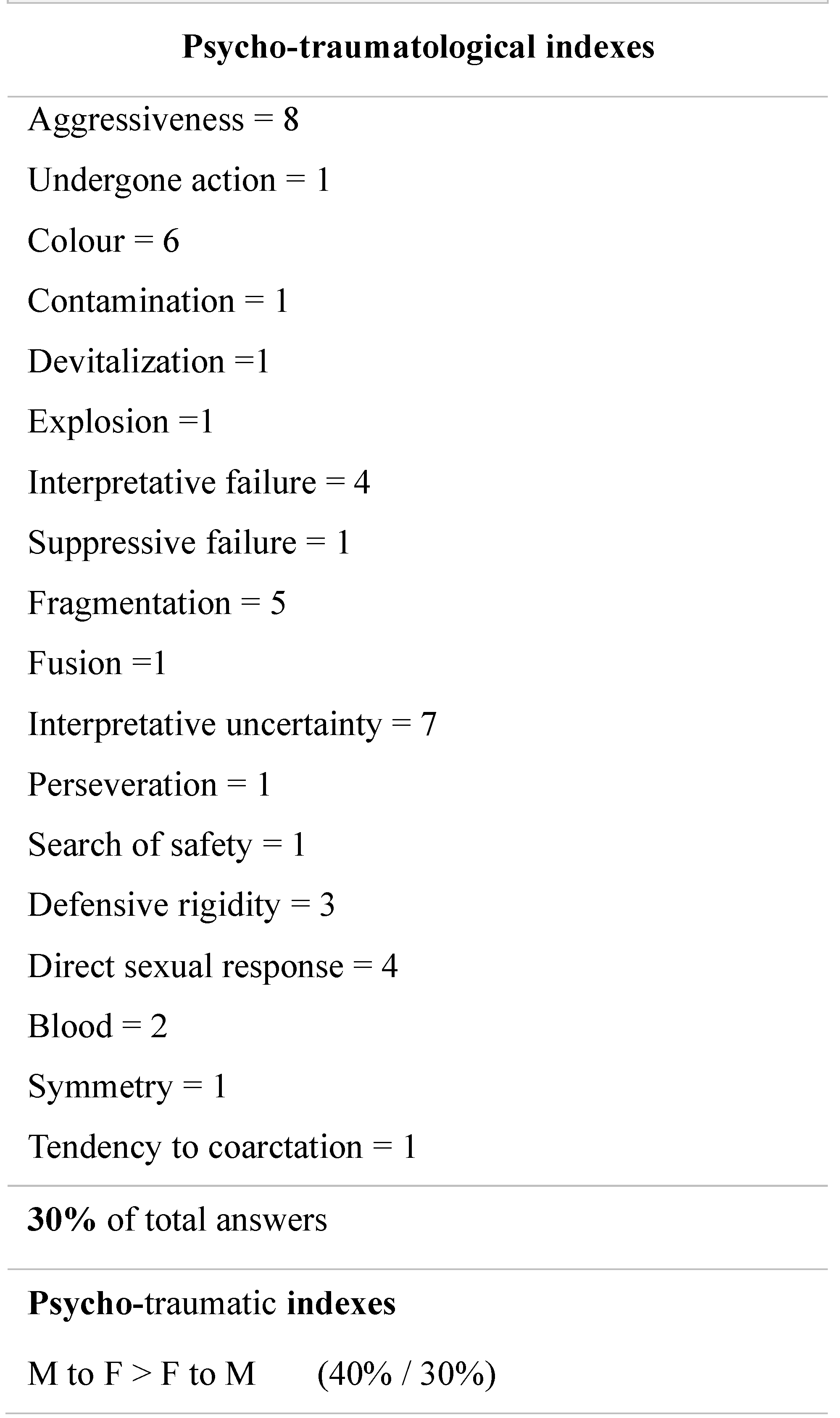Click the 'Defensive rigidity = 3' line
840x1418 pixels.
pyautogui.click(x=181, y=904)
